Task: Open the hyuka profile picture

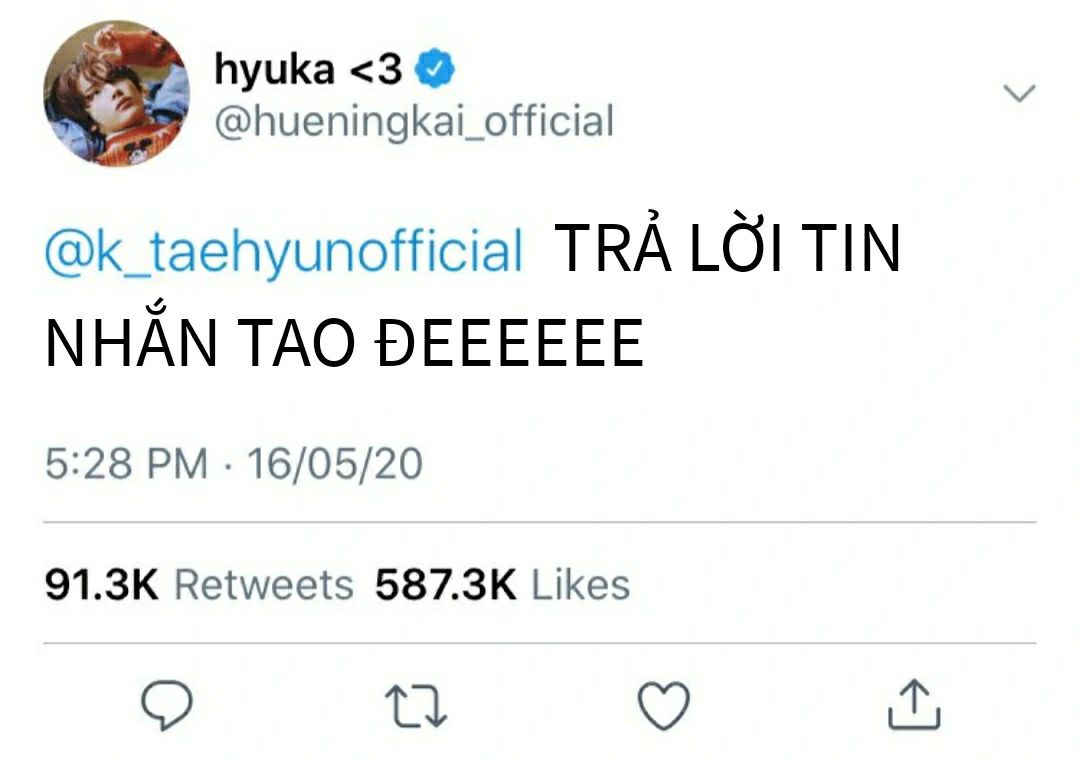Action: [116, 94]
